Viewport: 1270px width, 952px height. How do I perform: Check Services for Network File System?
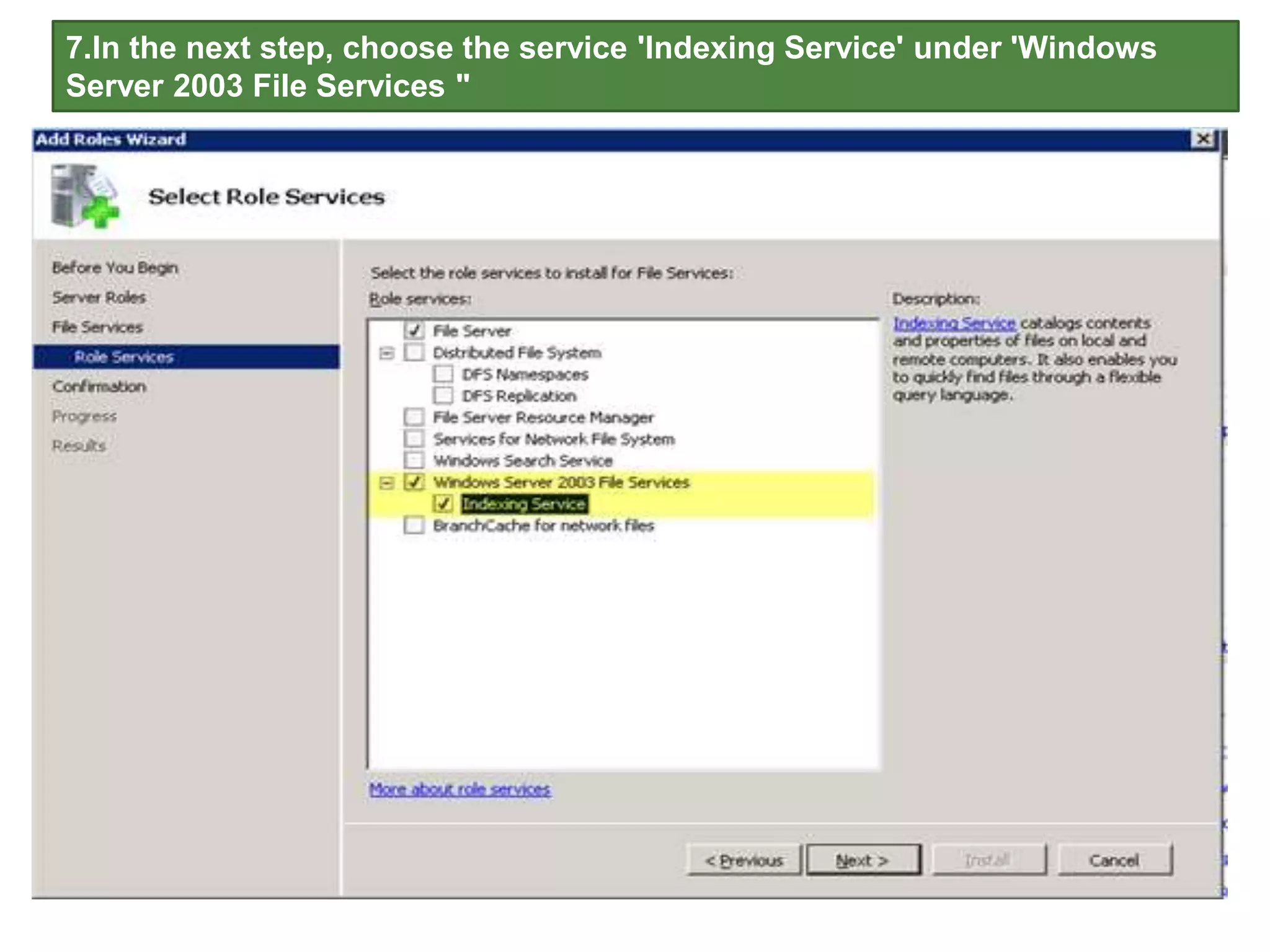[x=414, y=439]
